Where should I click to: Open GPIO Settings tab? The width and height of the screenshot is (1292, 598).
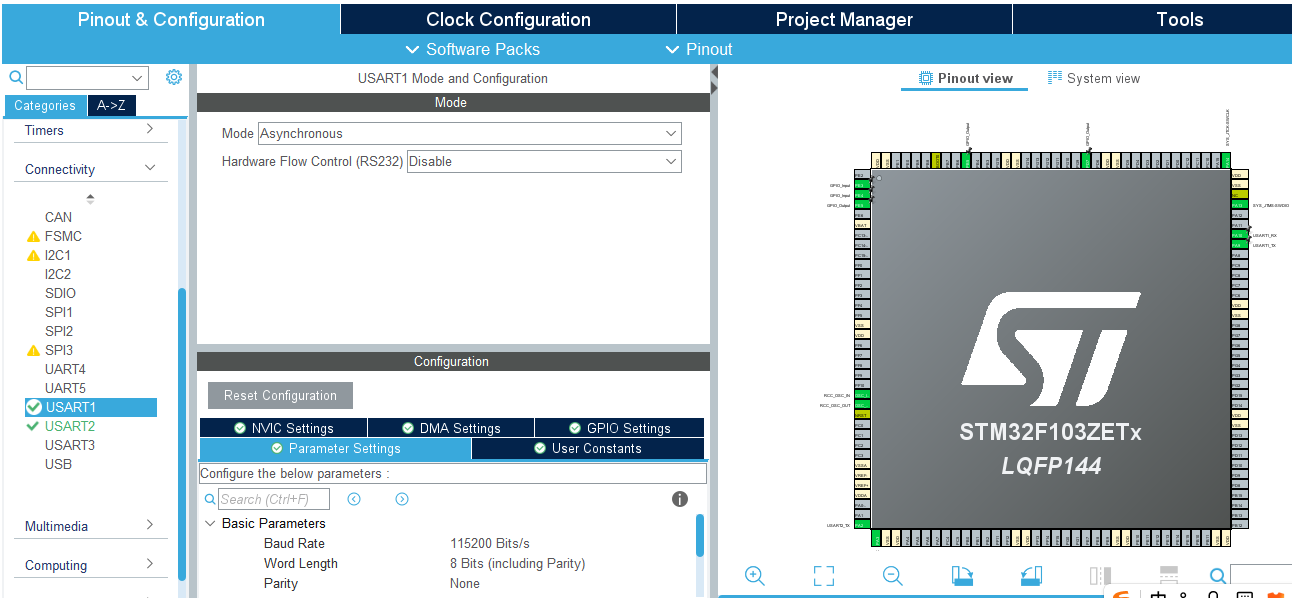tap(620, 428)
